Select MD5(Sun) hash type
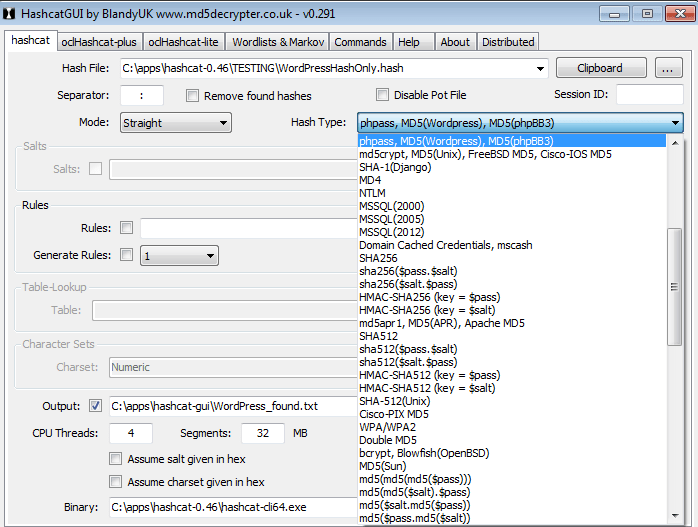Screen dimensions: 698x527 tap(512, 466)
